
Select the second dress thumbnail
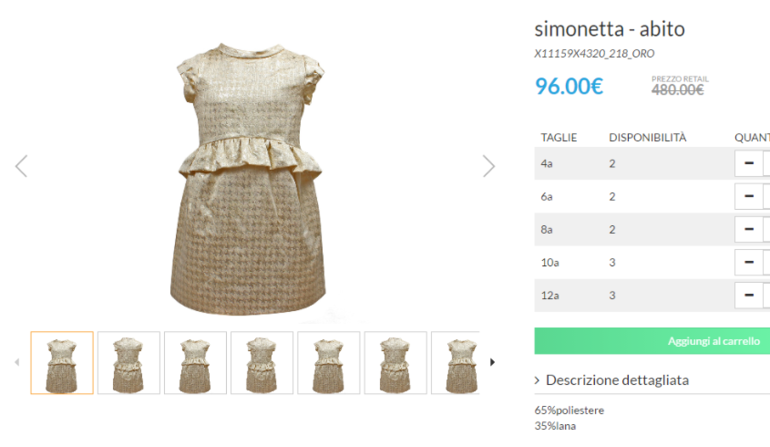[129, 363]
